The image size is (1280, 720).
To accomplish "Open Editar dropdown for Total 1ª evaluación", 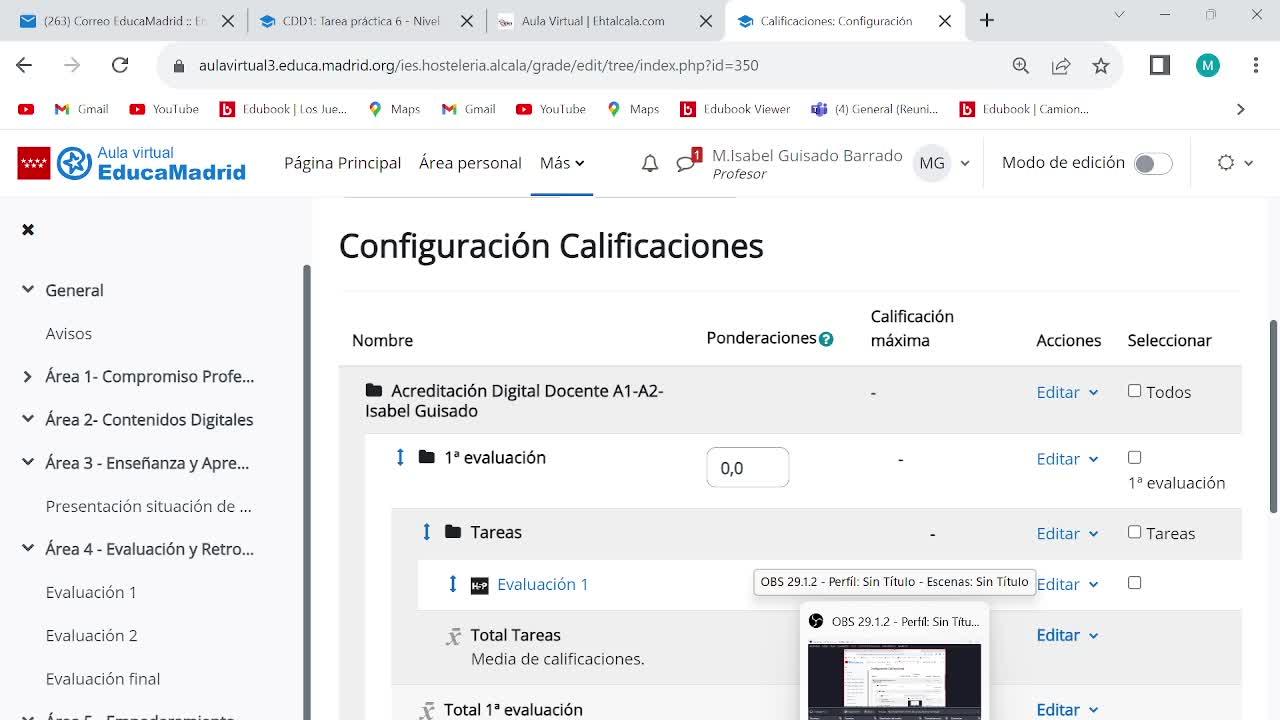I will (x=1067, y=710).
